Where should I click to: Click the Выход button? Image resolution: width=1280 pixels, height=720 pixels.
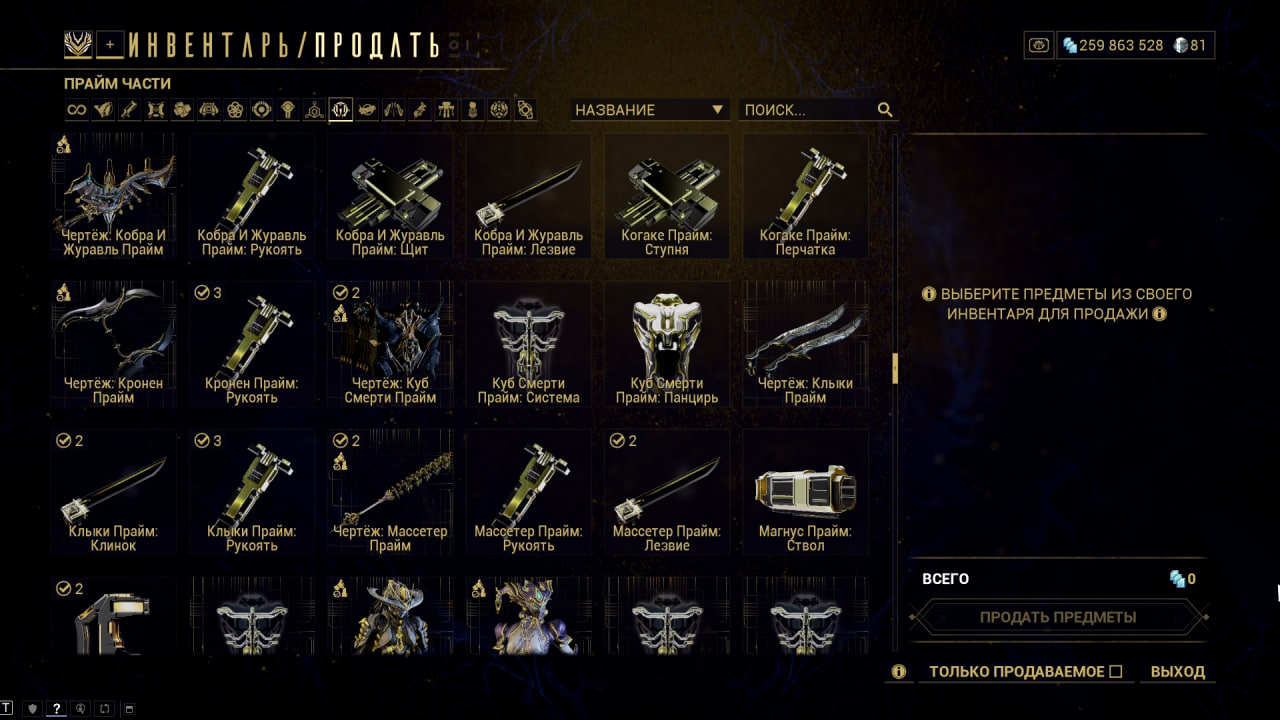1178,672
